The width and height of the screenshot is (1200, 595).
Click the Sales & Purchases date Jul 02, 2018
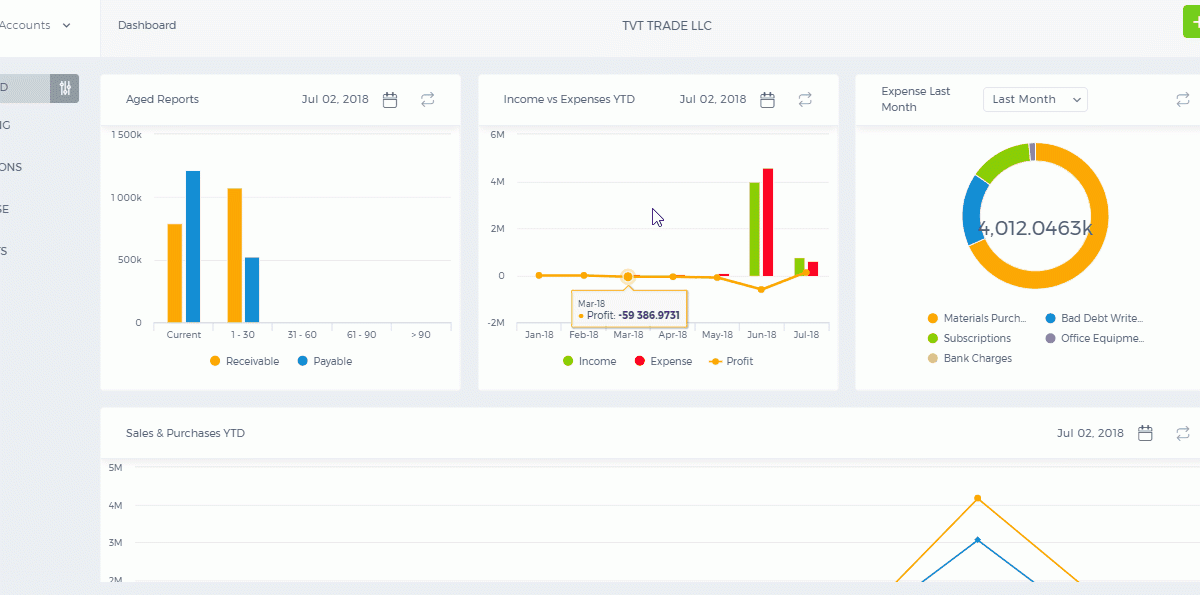[x=1091, y=433]
